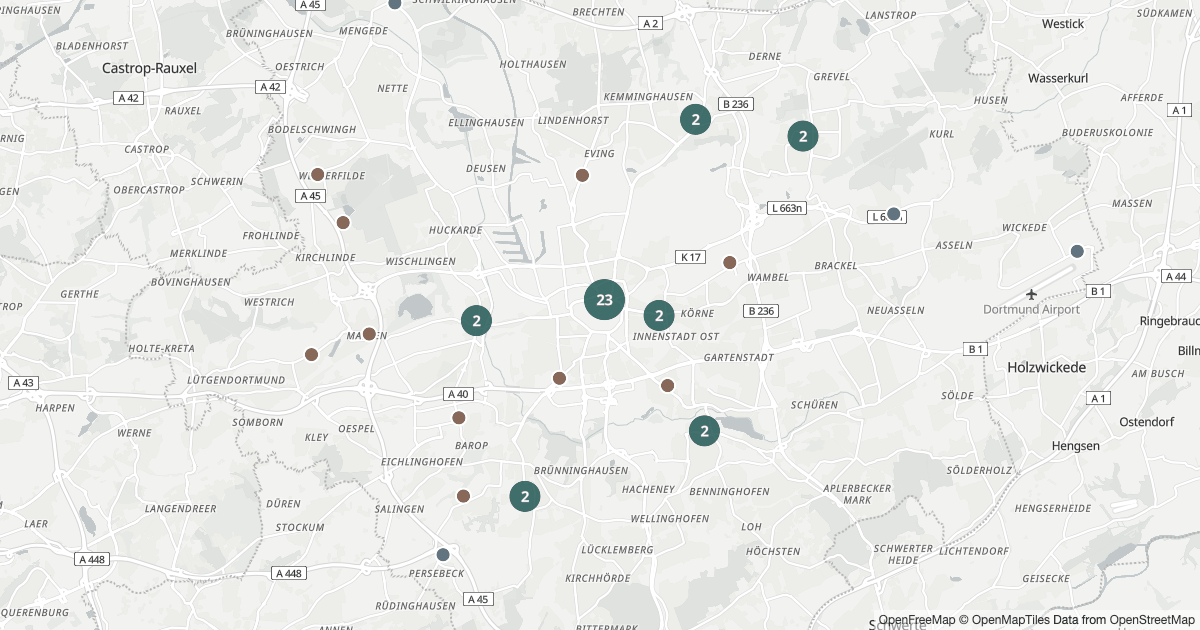1200x630 pixels.
Task: Pick the brown marker nearest Kirchlinde
Action: pyautogui.click(x=343, y=222)
